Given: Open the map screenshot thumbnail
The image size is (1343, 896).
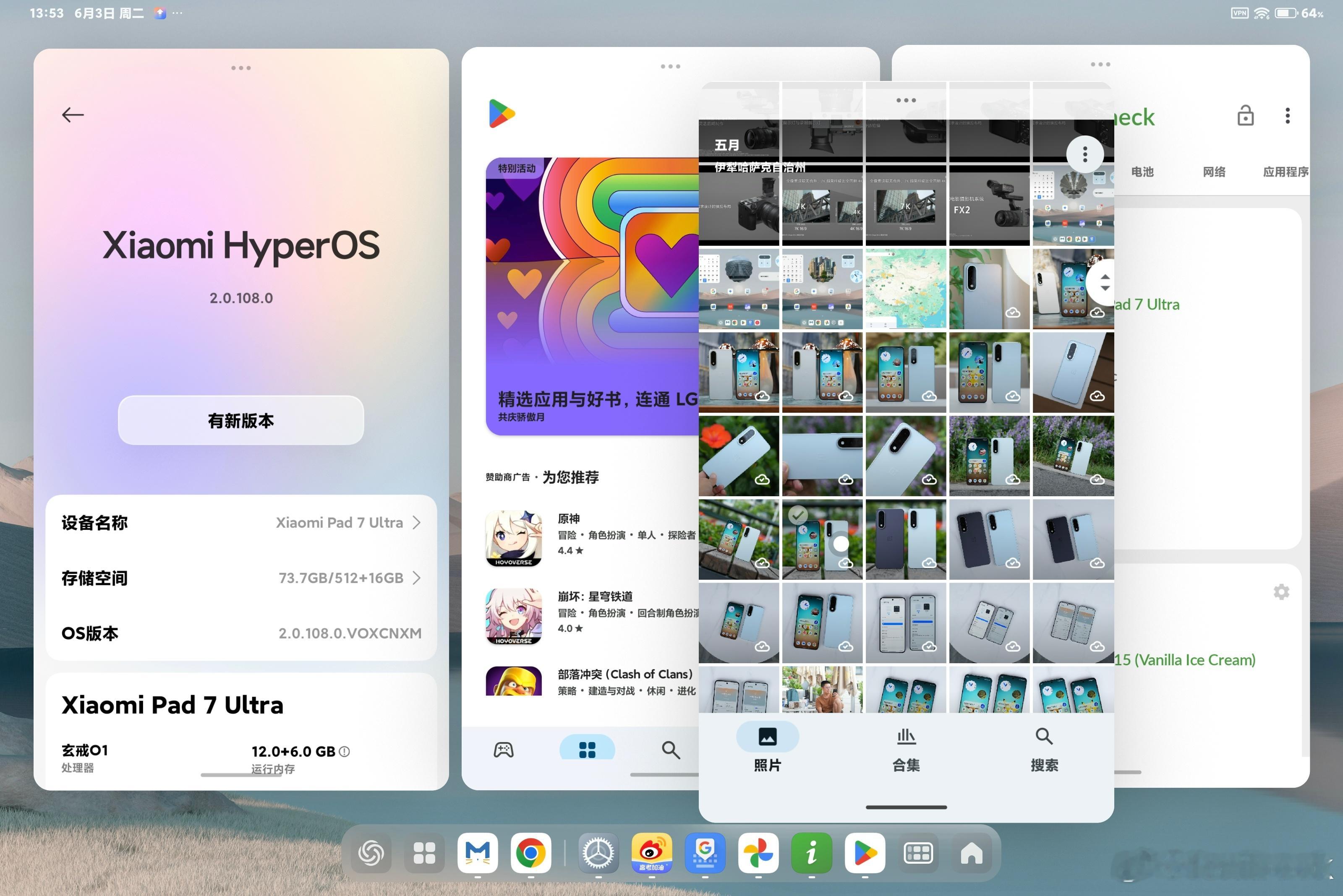Looking at the screenshot, I should (x=906, y=289).
